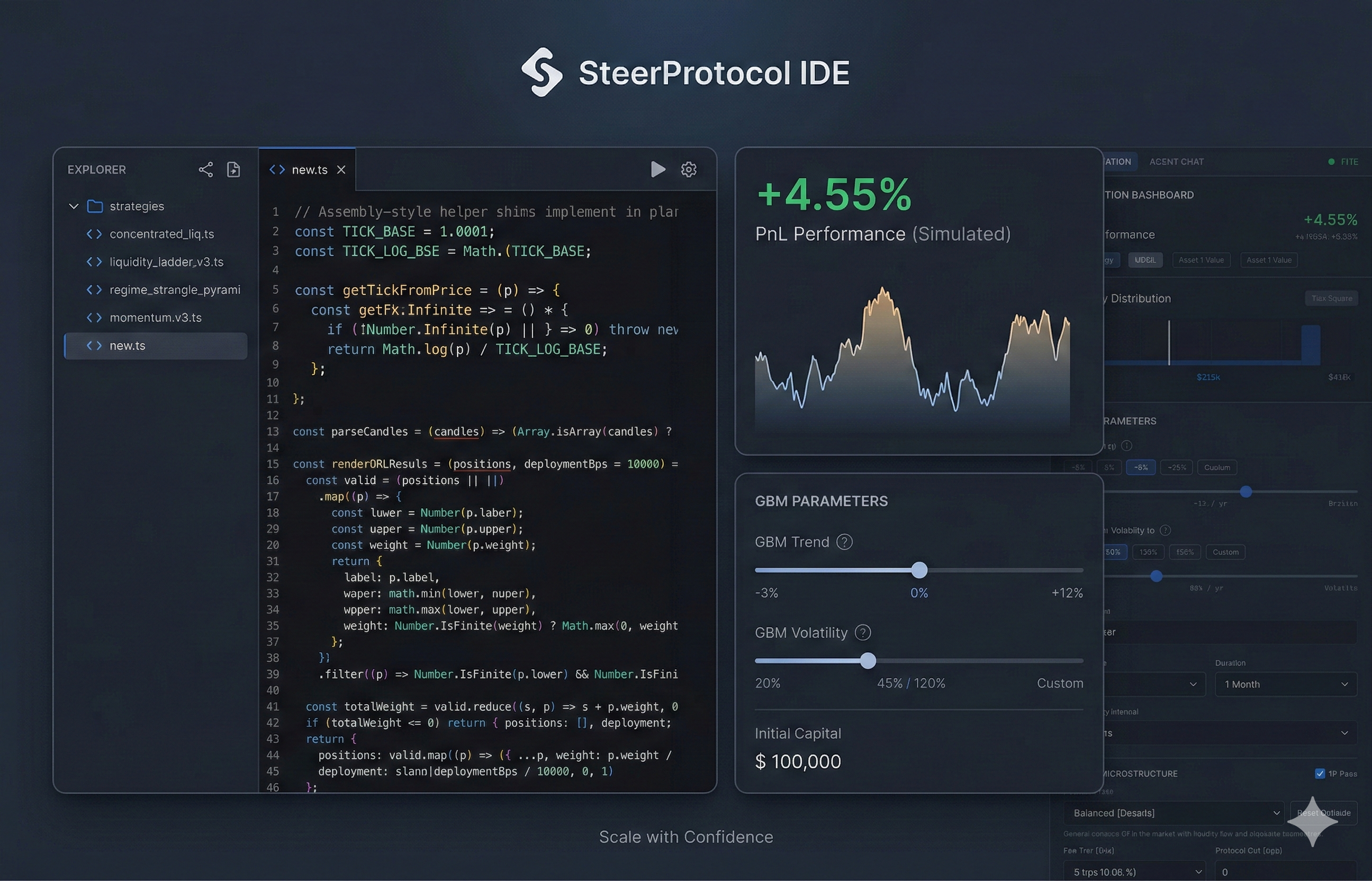1372x881 pixels.
Task: Select the -25% trend preset chip
Action: click(x=1176, y=468)
